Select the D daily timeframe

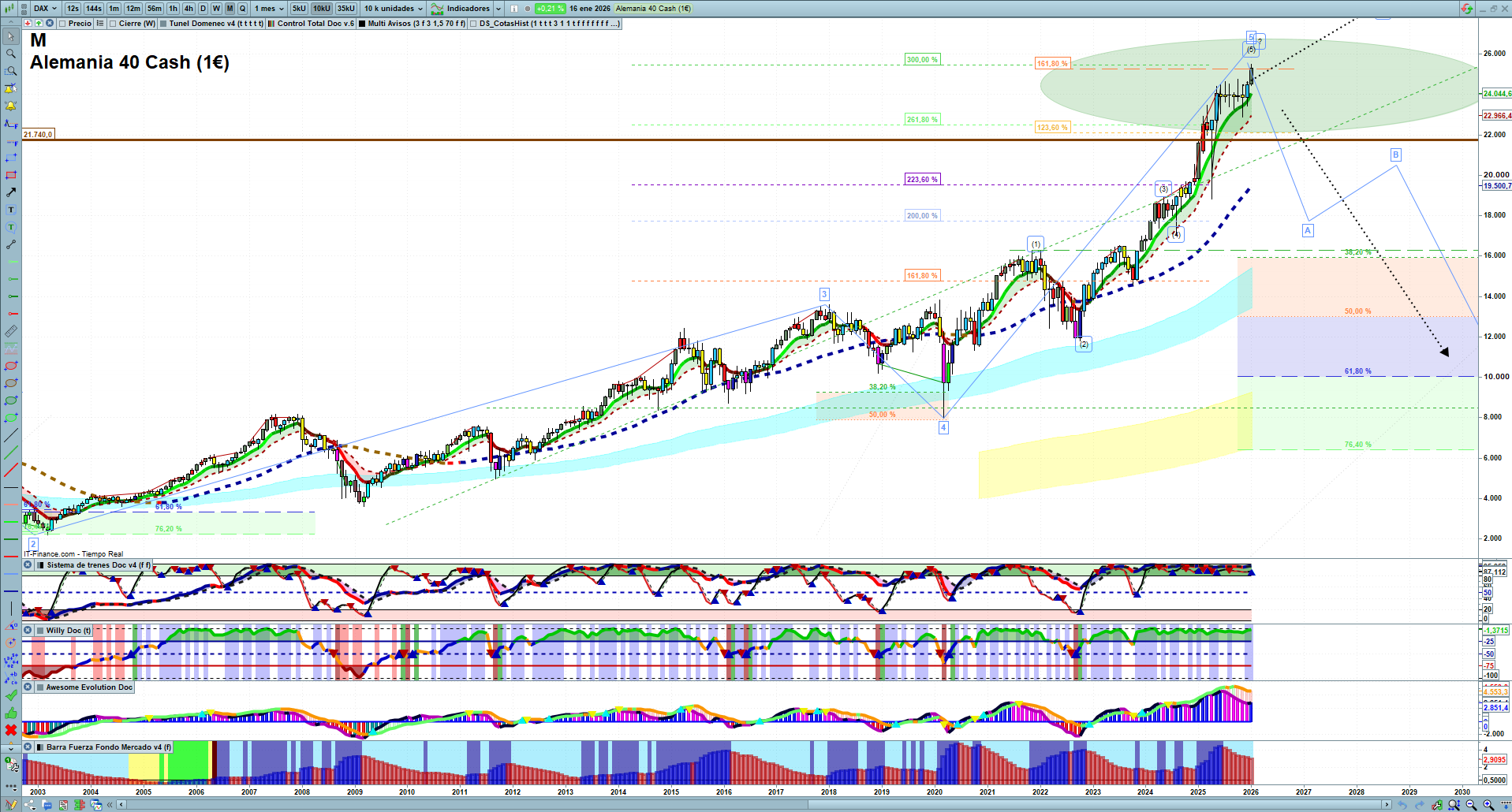(203, 9)
